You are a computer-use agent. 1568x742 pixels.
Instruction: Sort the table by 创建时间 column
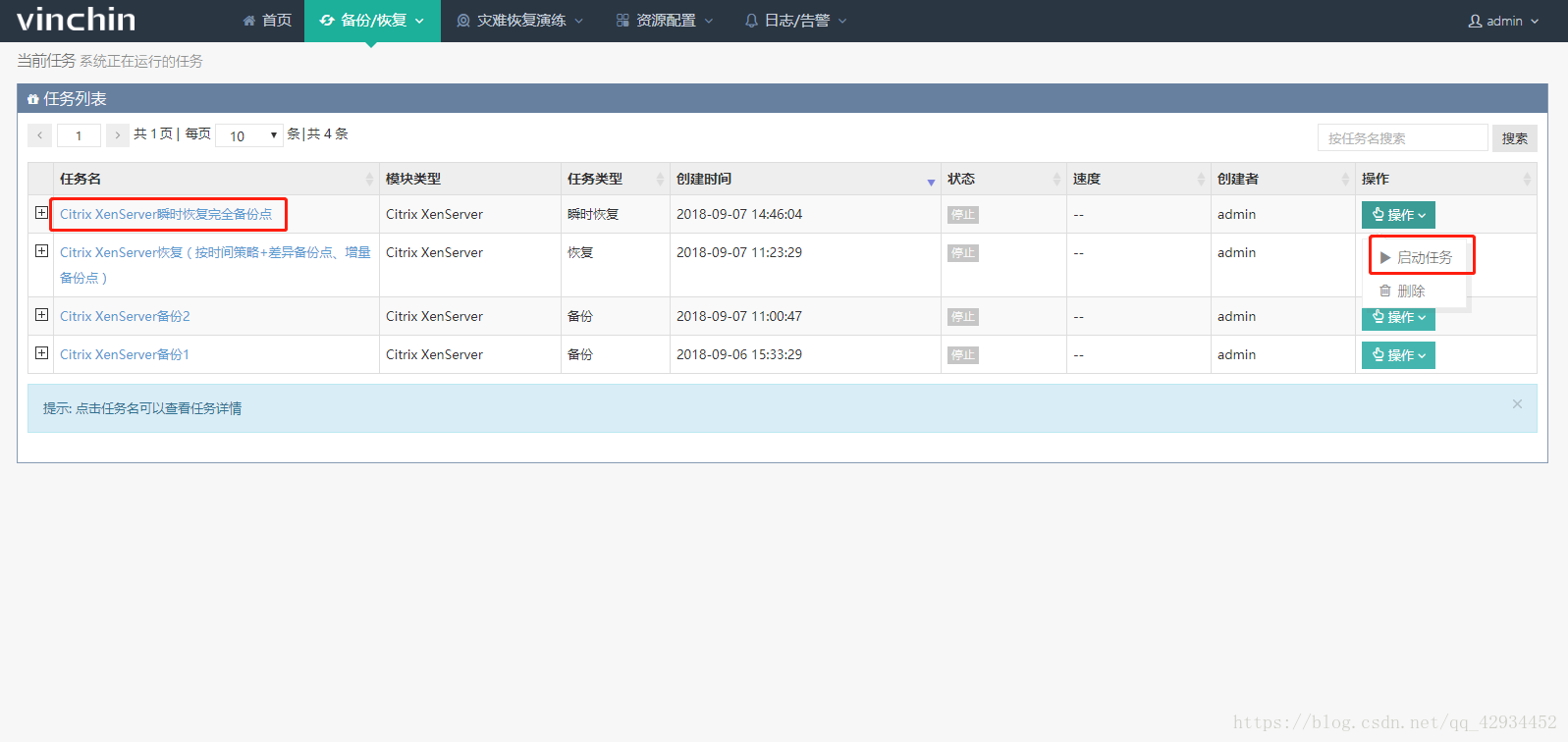click(x=801, y=179)
